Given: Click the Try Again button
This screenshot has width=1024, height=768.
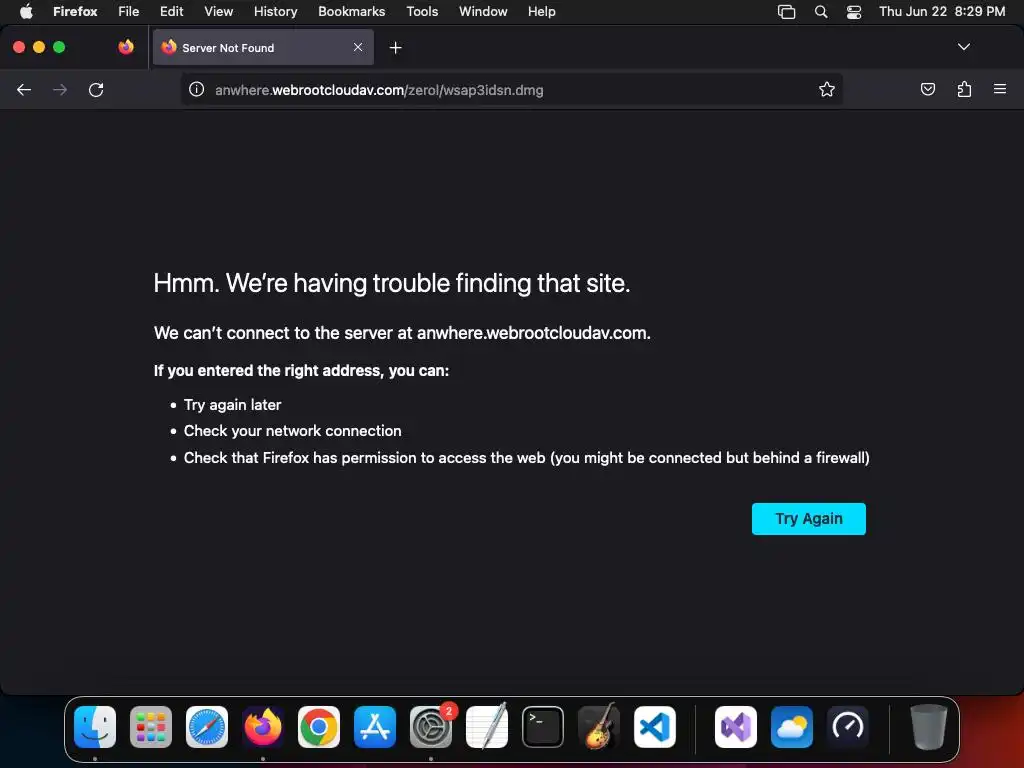Looking at the screenshot, I should click(808, 519).
